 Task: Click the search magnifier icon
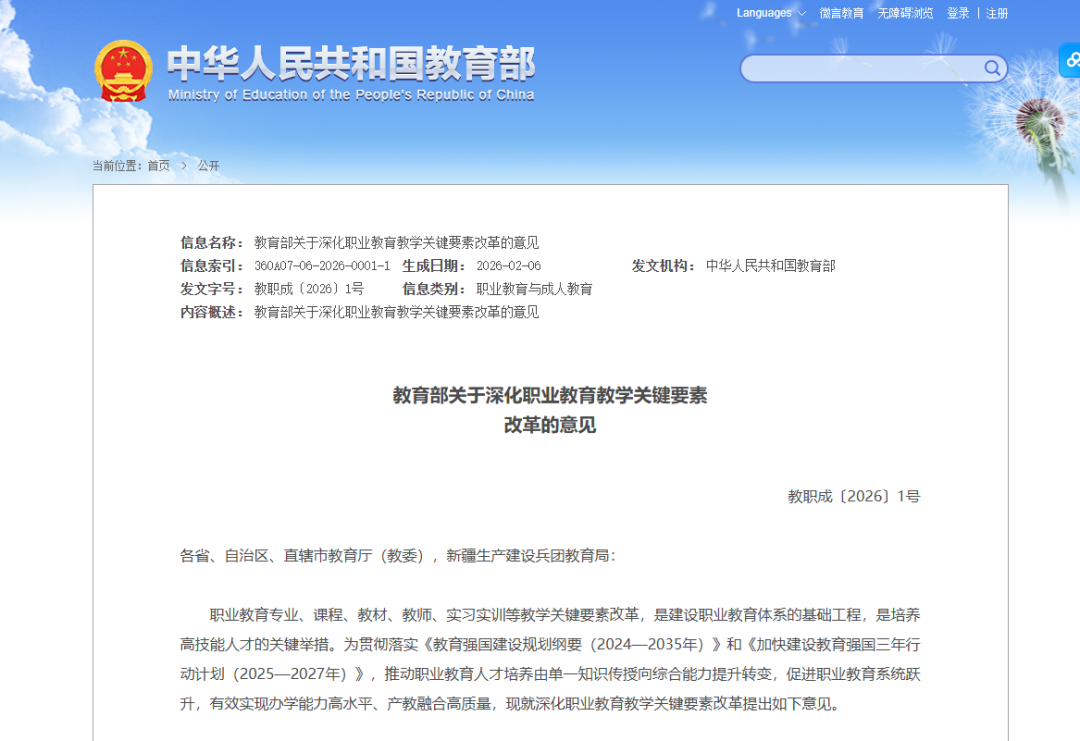tap(992, 68)
